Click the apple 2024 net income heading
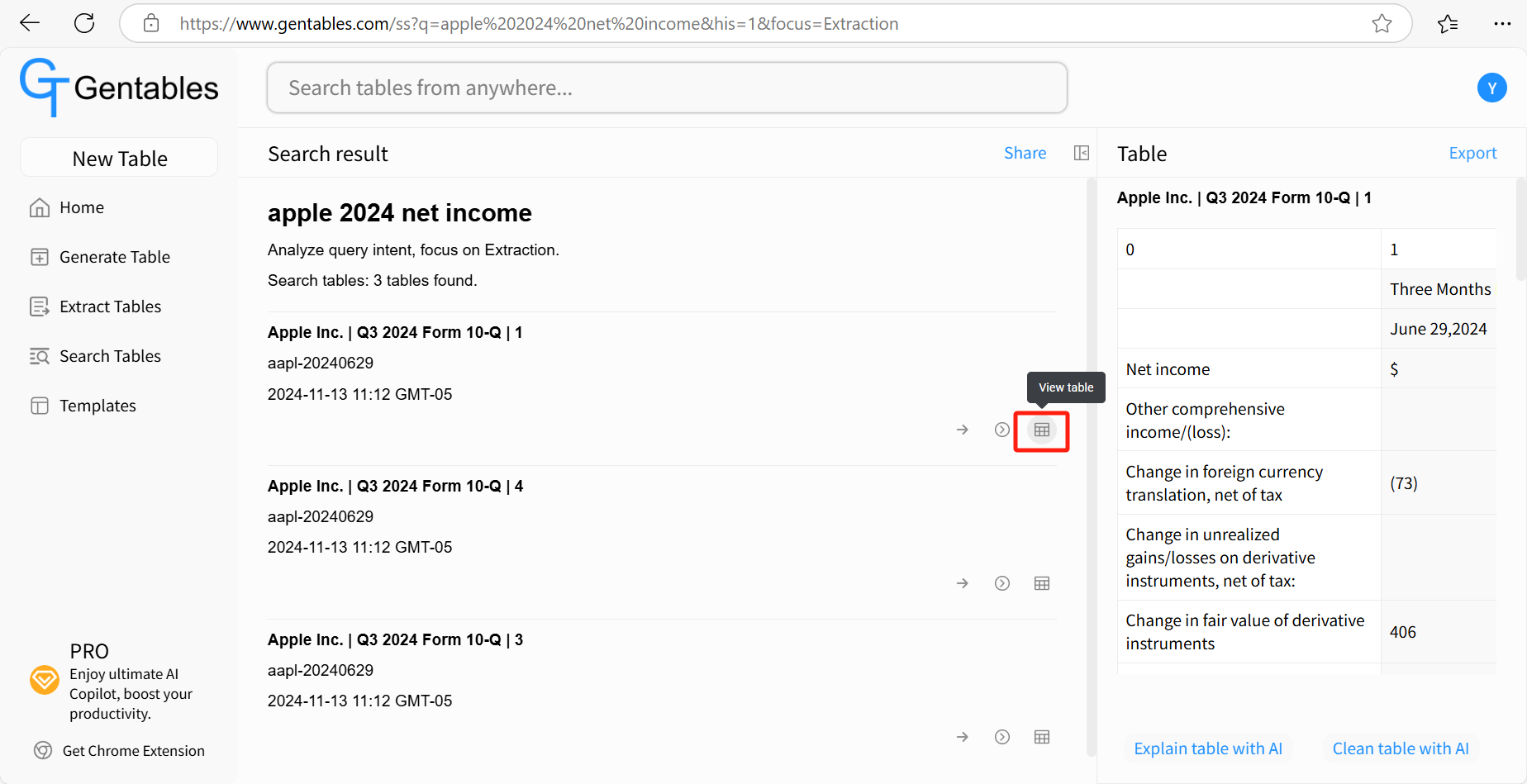1527x784 pixels. [399, 213]
